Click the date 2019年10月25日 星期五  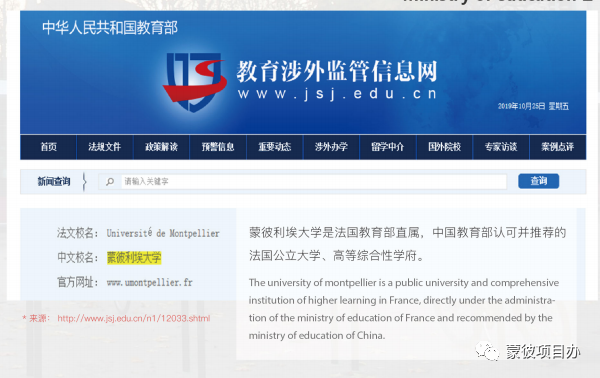point(533,106)
